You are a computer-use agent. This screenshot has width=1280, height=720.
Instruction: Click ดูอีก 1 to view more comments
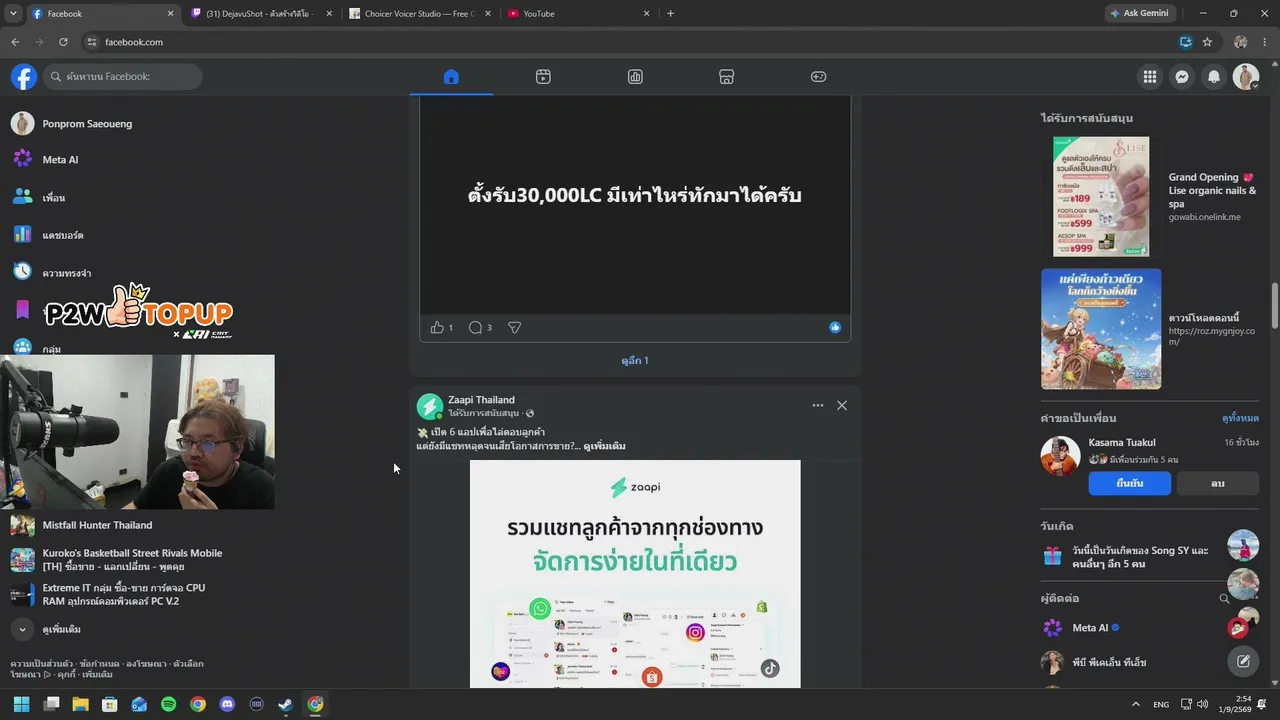coord(635,361)
